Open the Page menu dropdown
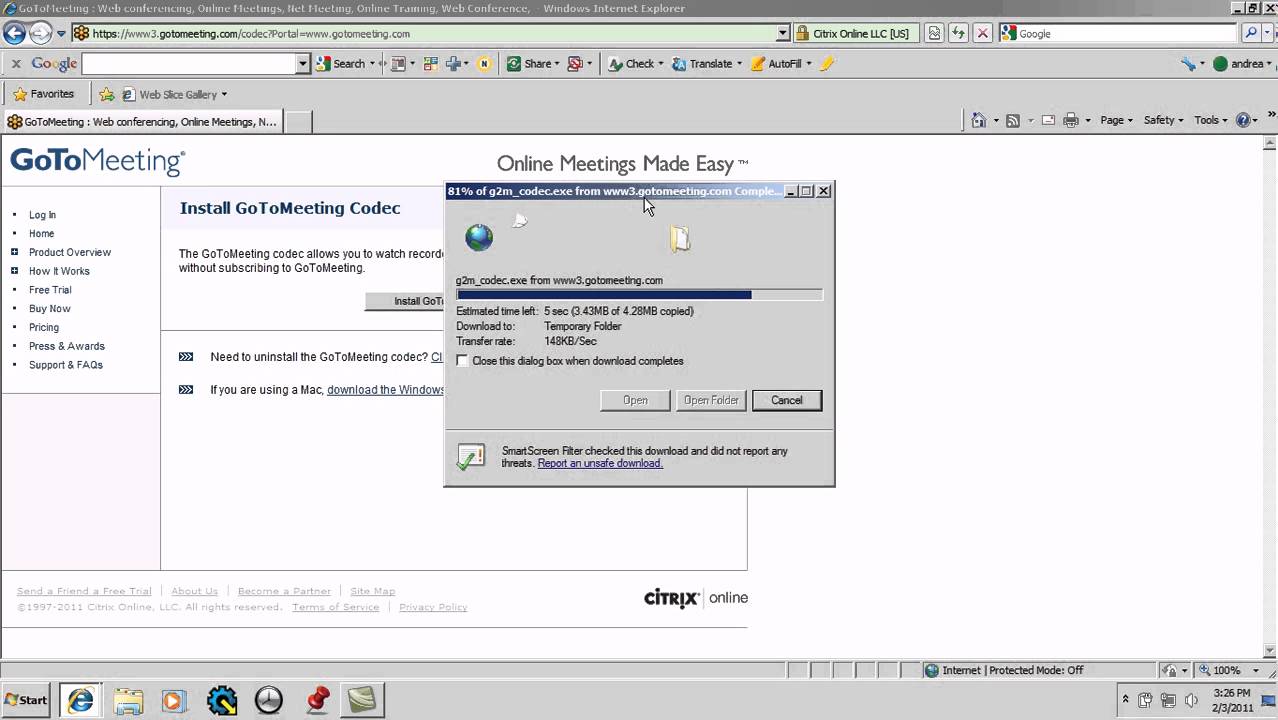This screenshot has height=720, width=1278. [1116, 120]
